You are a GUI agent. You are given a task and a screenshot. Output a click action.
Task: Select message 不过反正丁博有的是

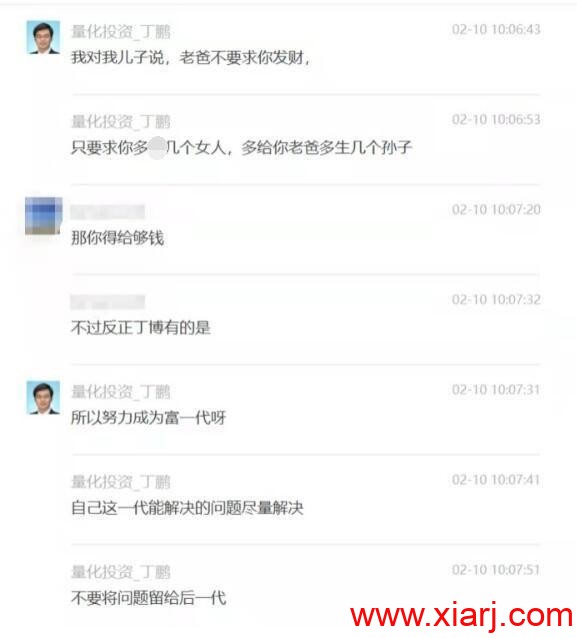coord(141,328)
